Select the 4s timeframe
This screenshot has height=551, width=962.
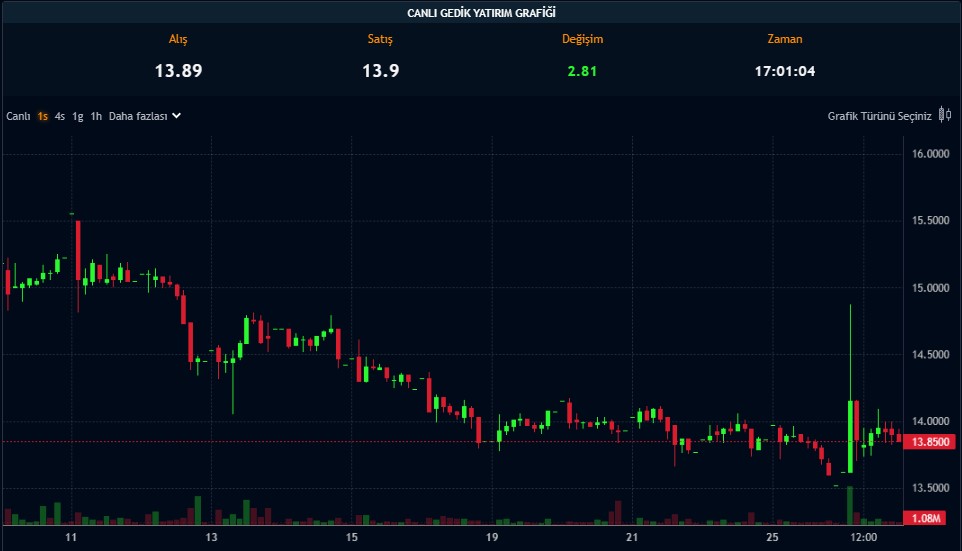click(60, 116)
